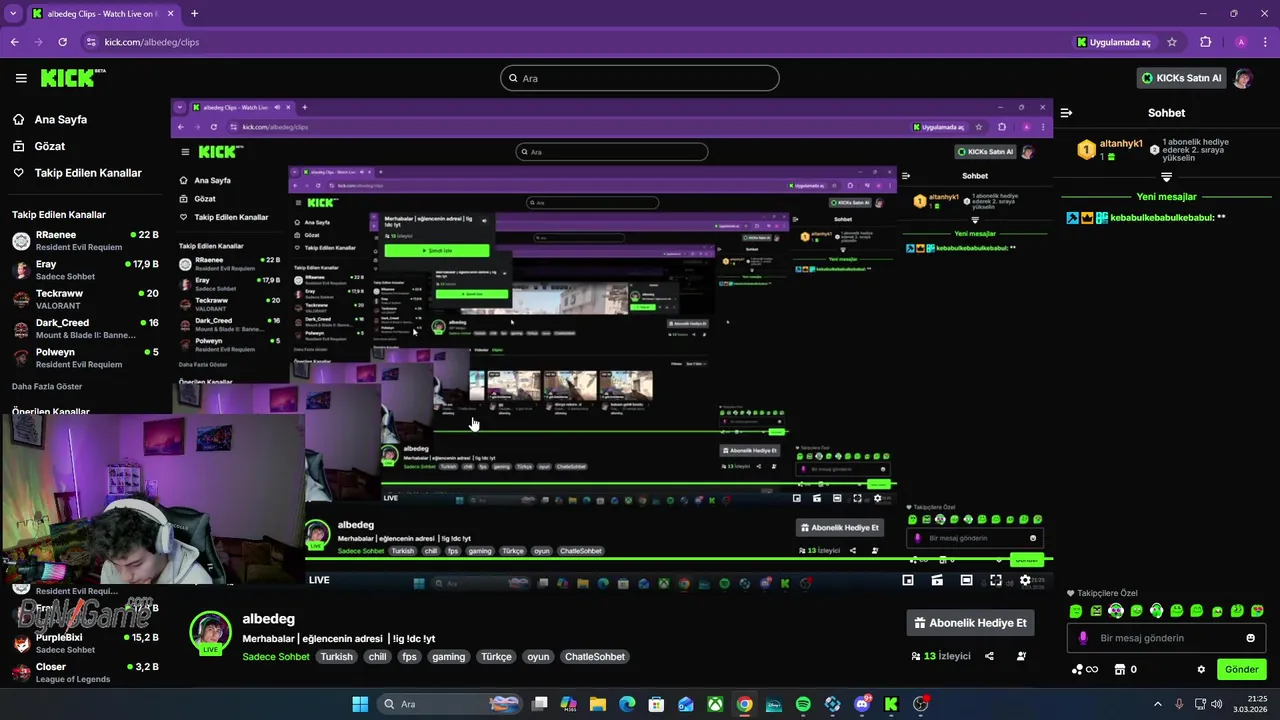The height and width of the screenshot is (720, 1280).
Task: Collapse the Sohbet chat panel
Action: click(1067, 113)
